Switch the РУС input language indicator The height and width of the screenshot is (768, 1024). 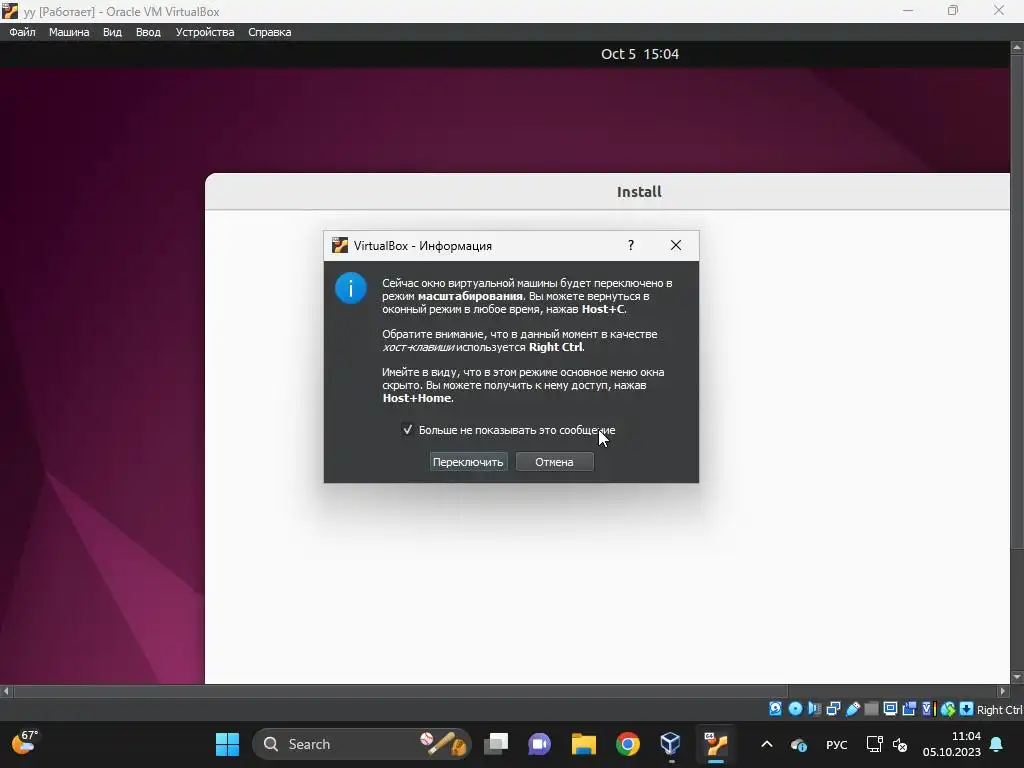click(x=837, y=744)
